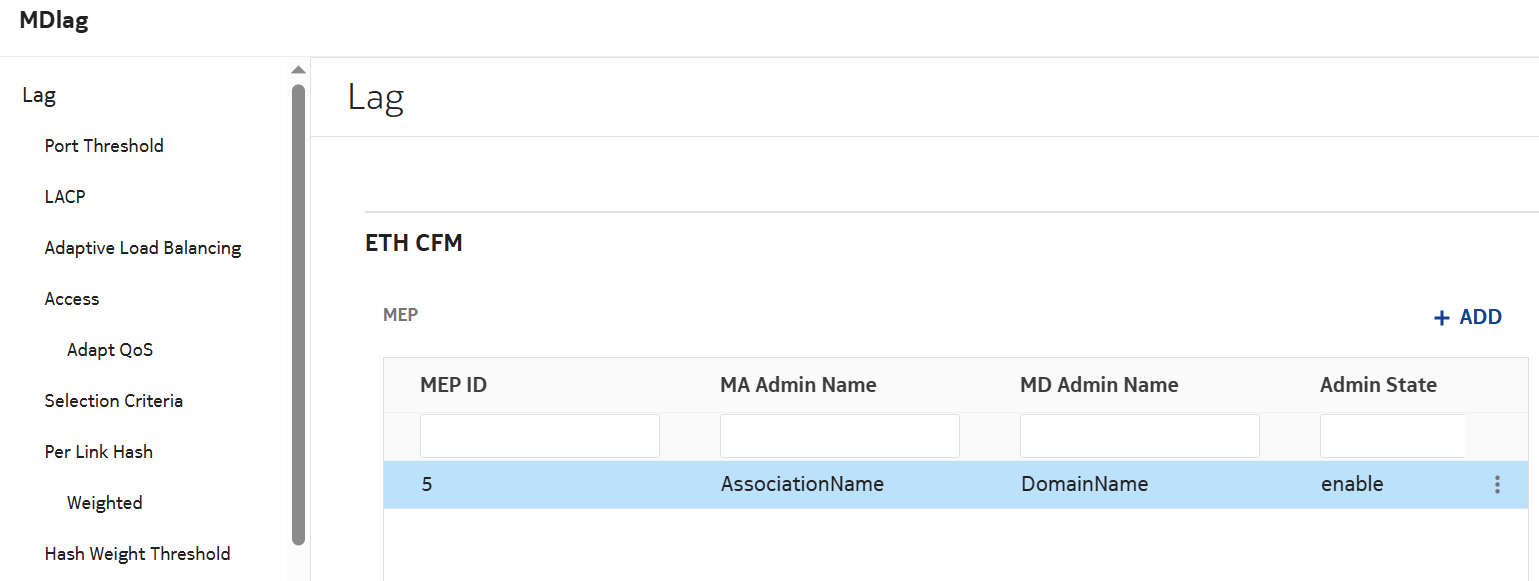This screenshot has height=581, width=1539.
Task: Select the MEP row with ID 5
Action: tap(800, 485)
